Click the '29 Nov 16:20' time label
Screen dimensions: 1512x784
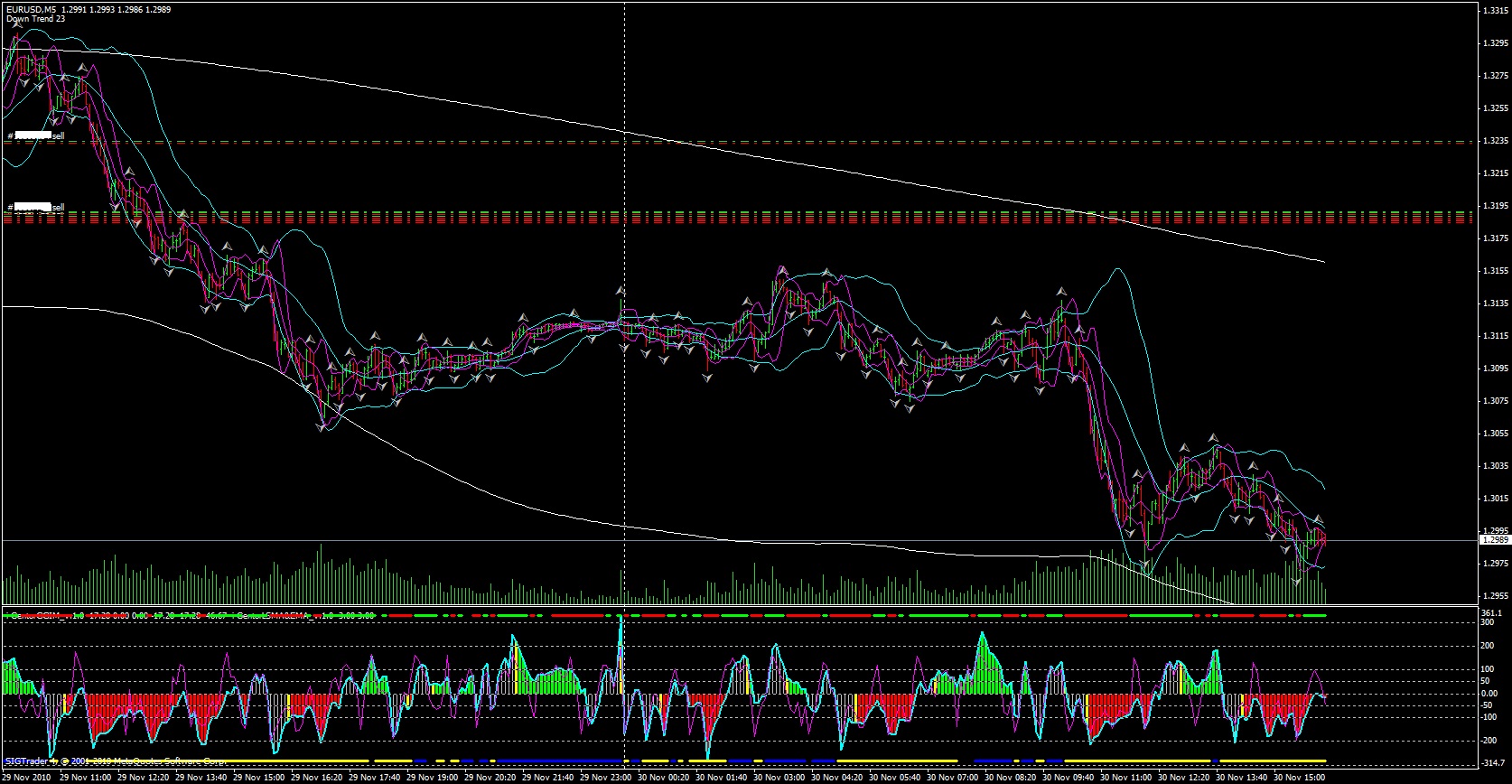(317, 777)
